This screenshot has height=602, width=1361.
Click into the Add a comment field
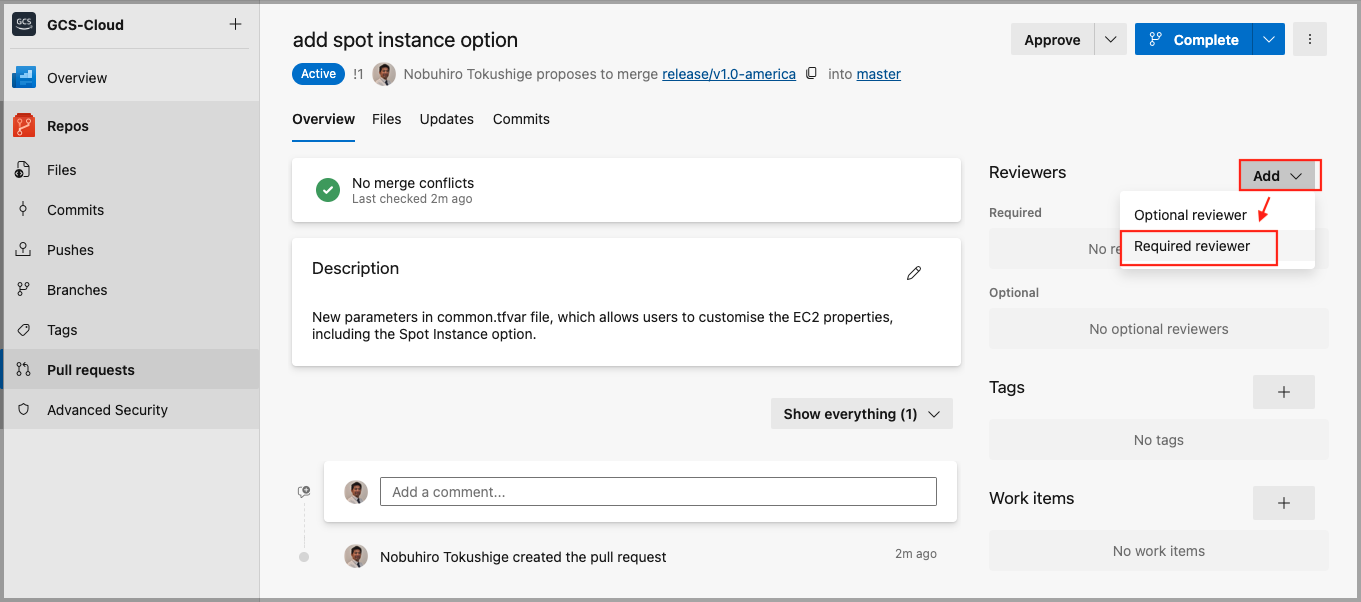pos(657,492)
